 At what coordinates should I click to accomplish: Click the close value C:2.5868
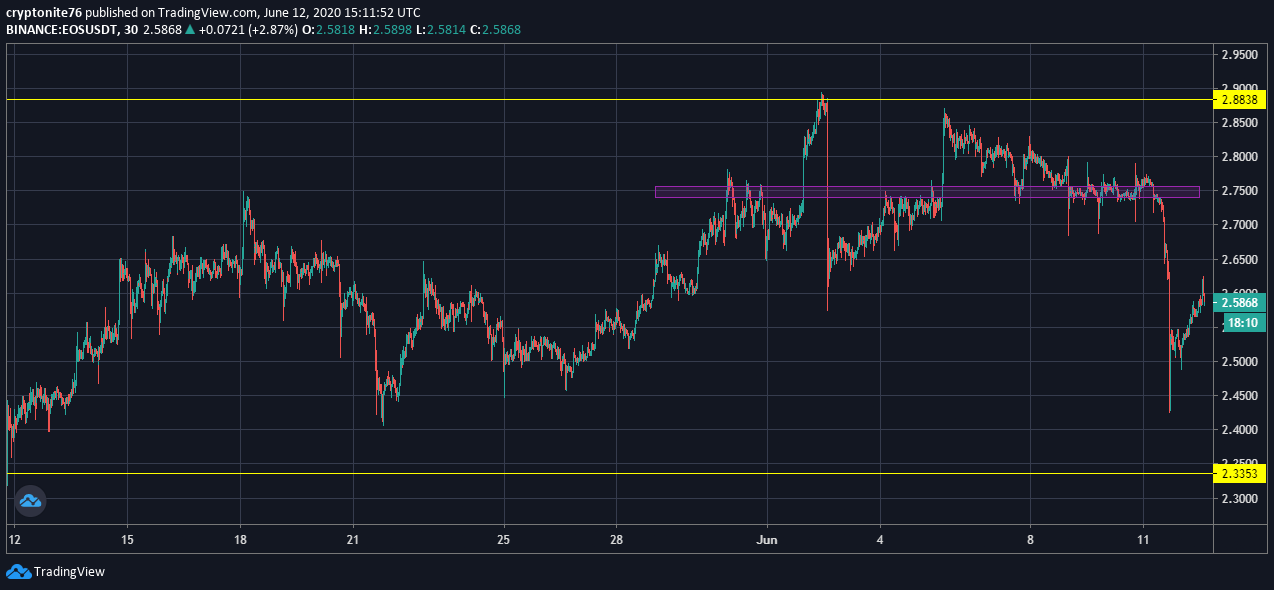493,30
